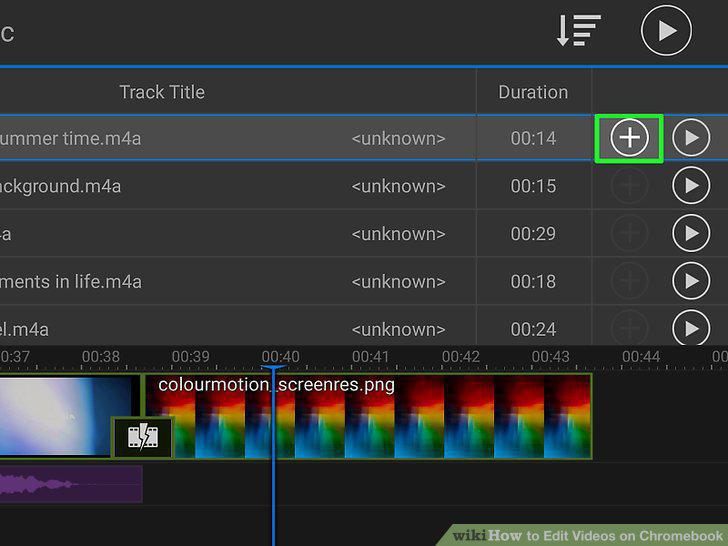Image resolution: width=728 pixels, height=546 pixels.
Task: Add summer time.m4a with plus icon
Action: pyautogui.click(x=629, y=138)
